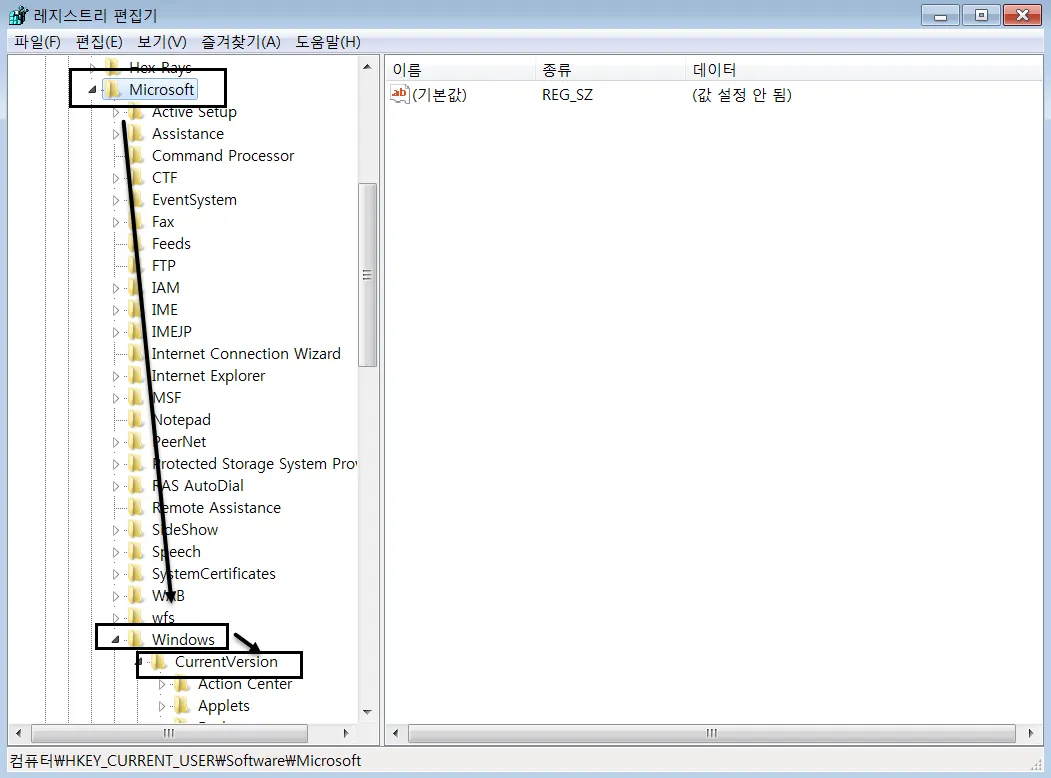Click the status bar registry path

pos(185,761)
